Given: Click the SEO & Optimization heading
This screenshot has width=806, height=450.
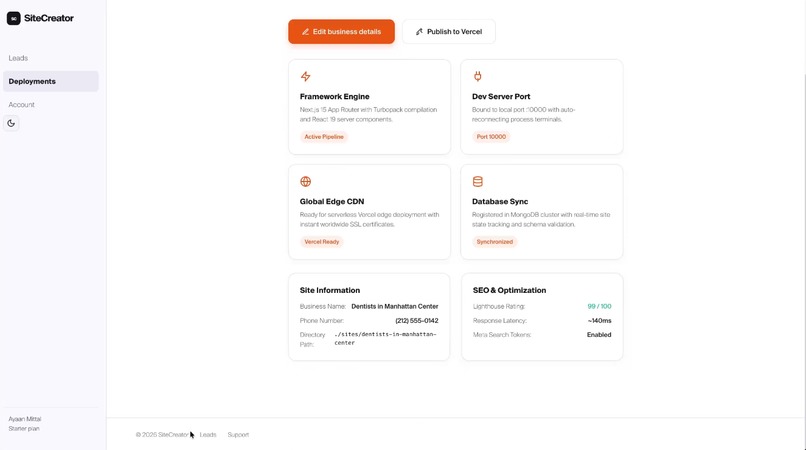Looking at the screenshot, I should [x=509, y=291].
